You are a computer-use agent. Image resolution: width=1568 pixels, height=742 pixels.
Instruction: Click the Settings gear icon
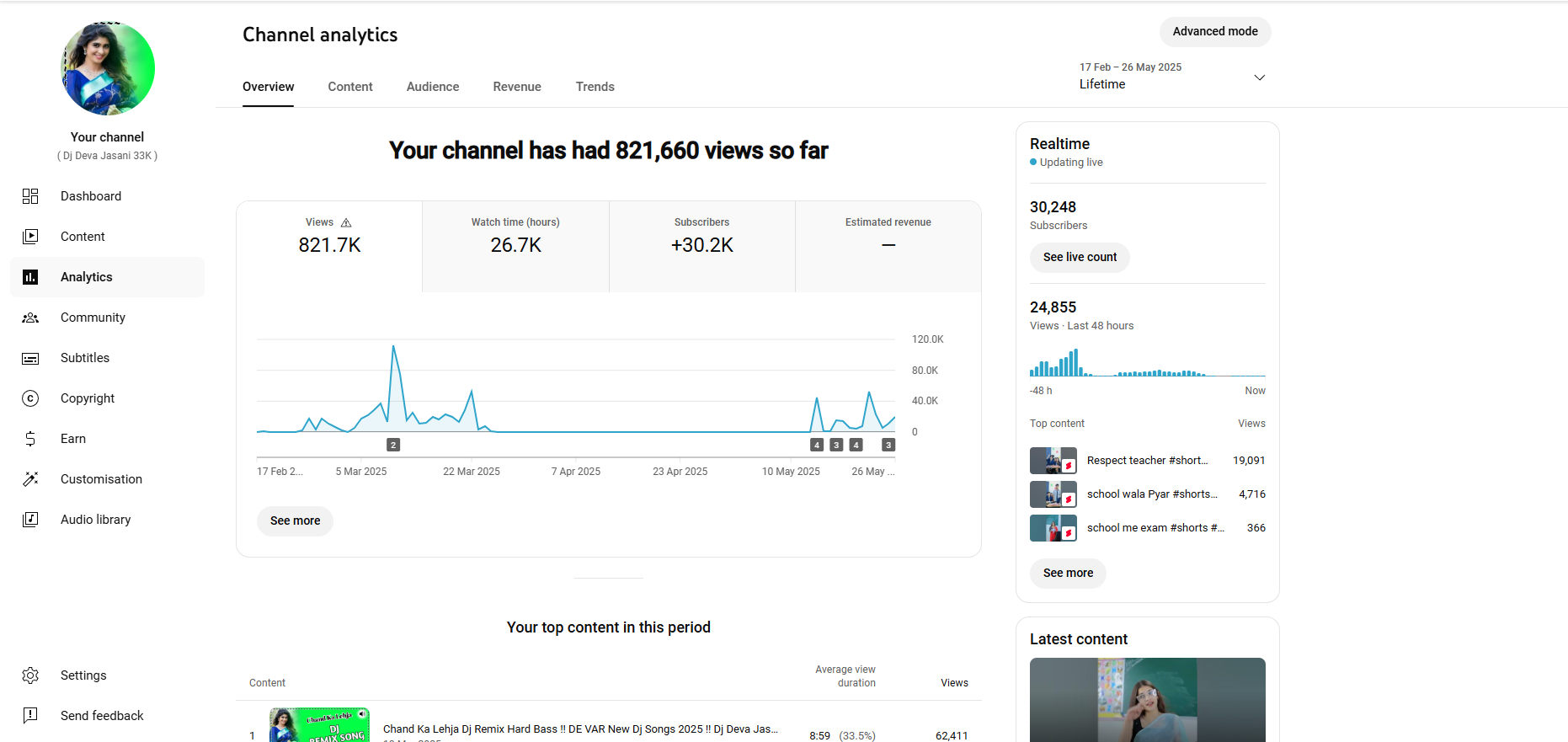[30, 675]
